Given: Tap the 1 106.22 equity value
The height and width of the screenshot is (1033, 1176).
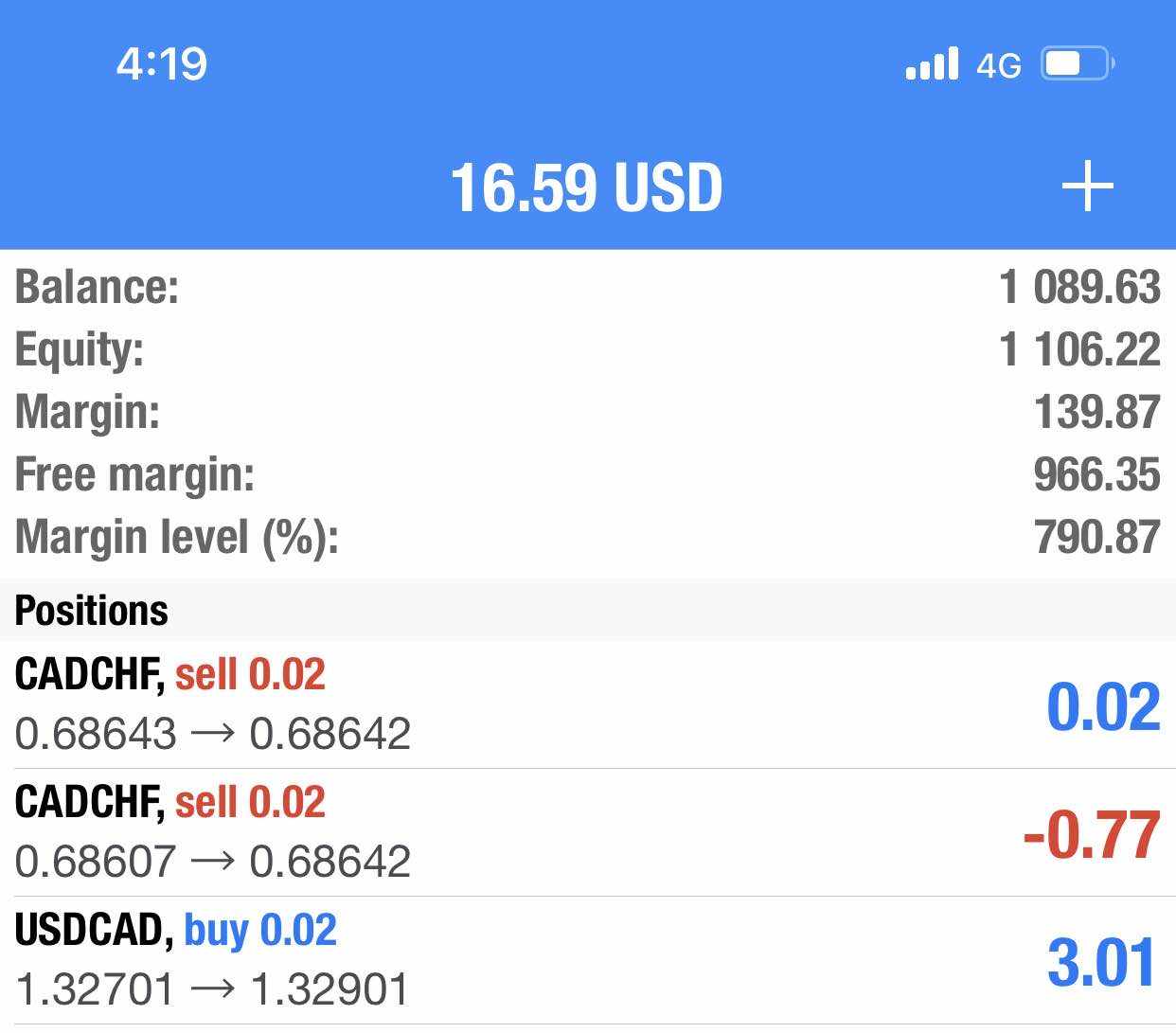Looking at the screenshot, I should [x=1079, y=349].
